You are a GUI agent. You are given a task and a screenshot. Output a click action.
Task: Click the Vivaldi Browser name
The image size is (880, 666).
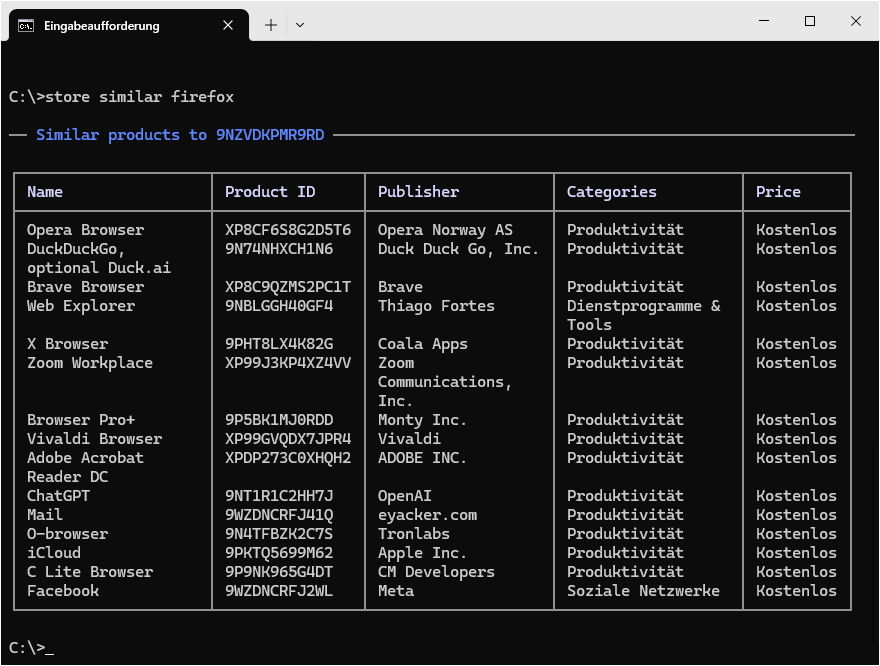coord(94,439)
